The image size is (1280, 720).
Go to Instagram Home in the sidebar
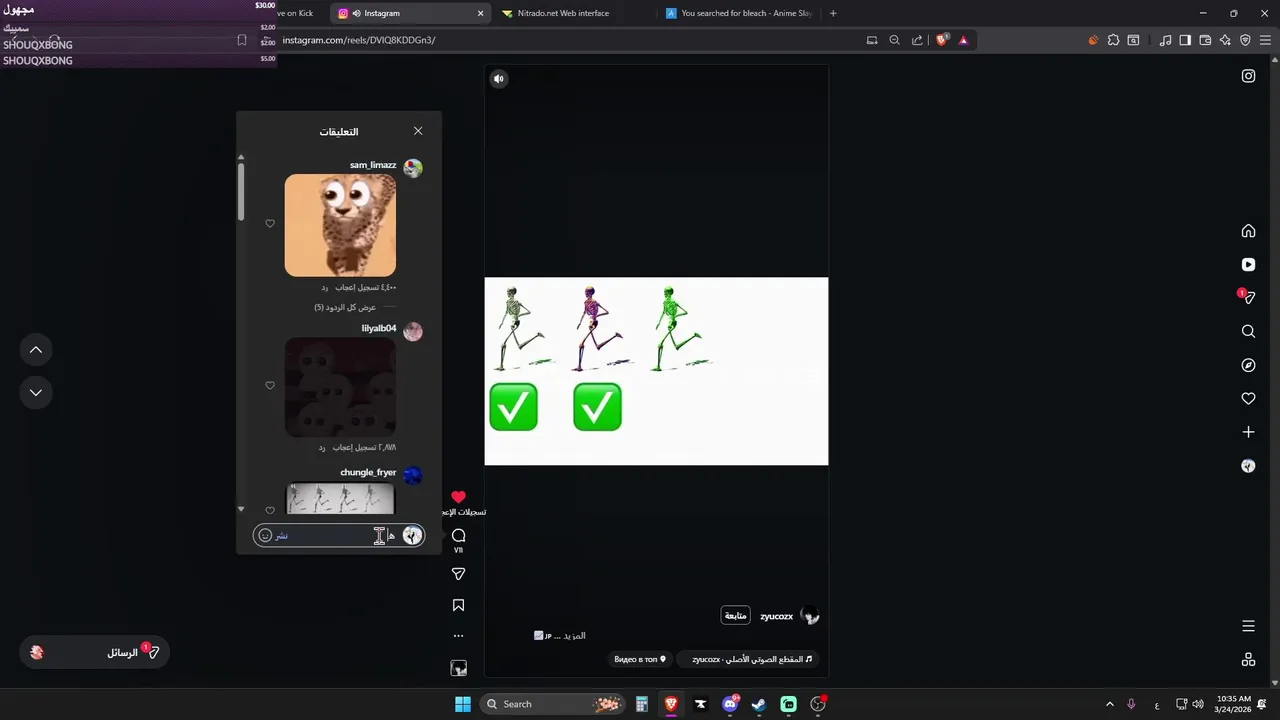(1248, 231)
